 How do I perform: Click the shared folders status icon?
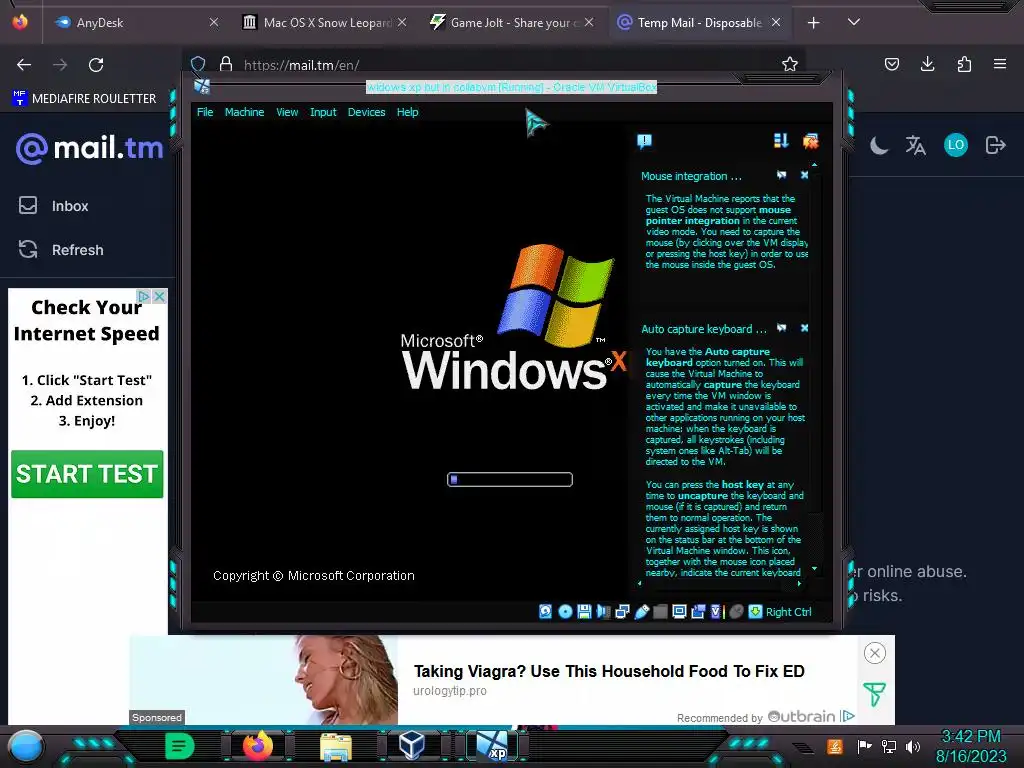click(x=660, y=611)
